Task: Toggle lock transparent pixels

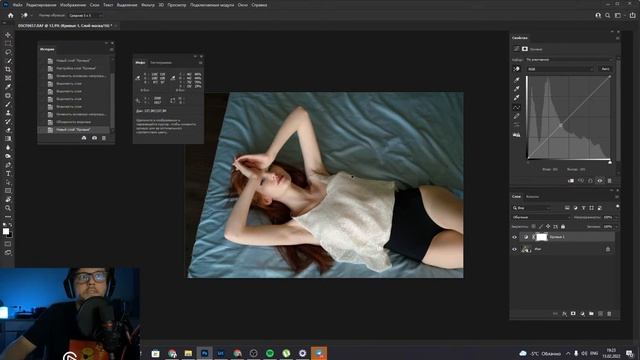Action: pos(533,226)
